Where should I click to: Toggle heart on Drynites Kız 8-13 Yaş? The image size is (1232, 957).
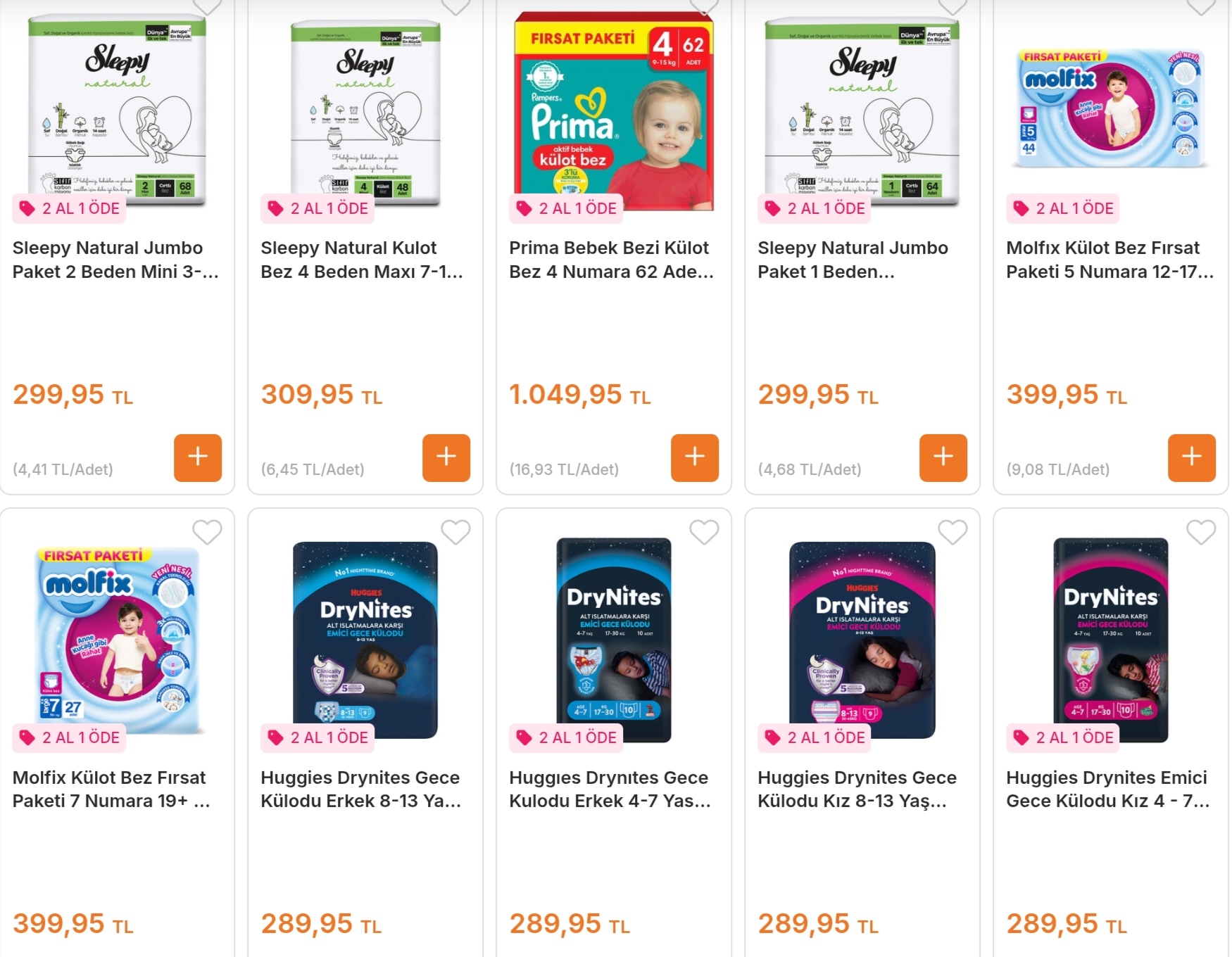(x=953, y=532)
